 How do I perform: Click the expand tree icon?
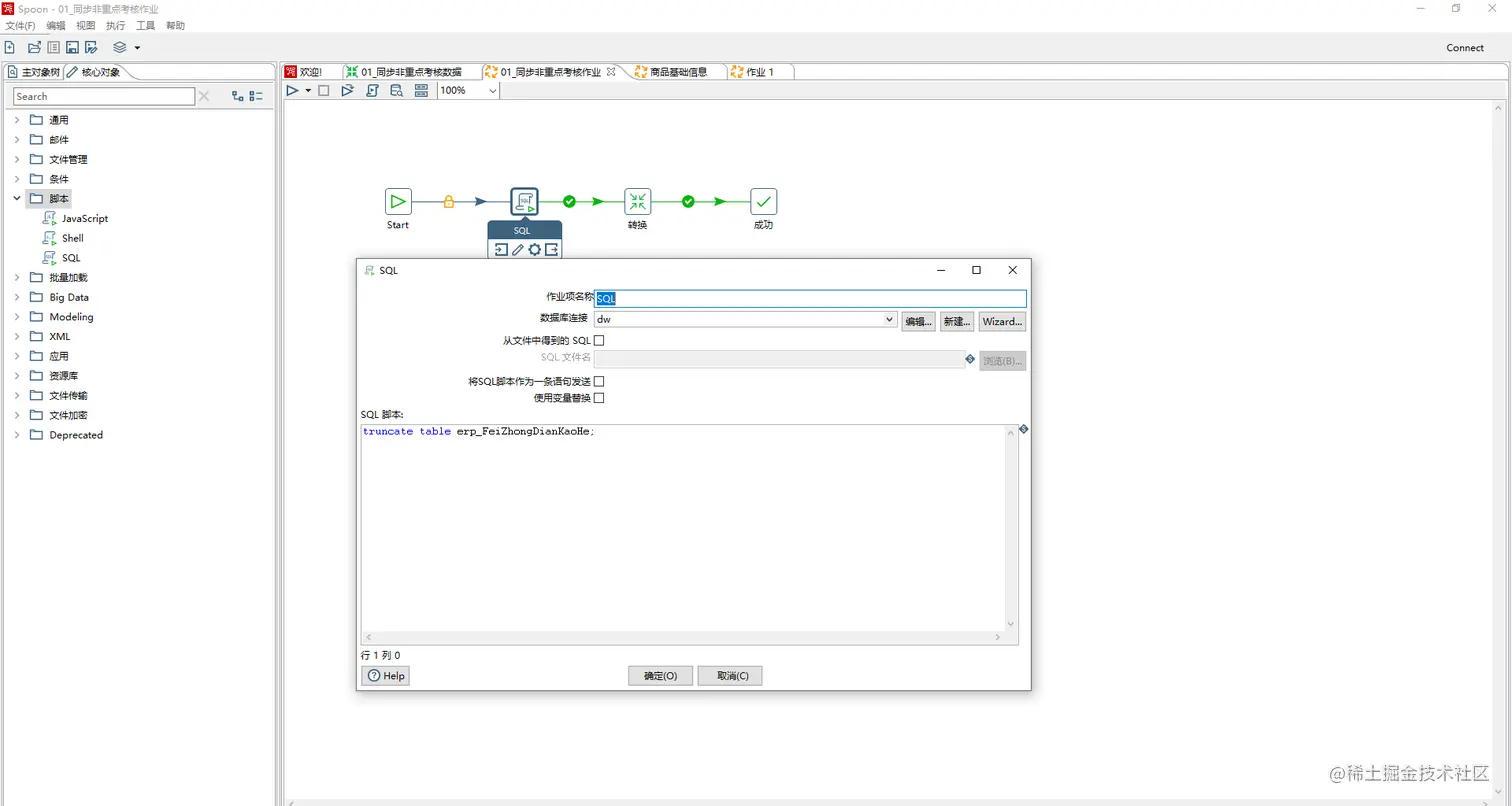(237, 96)
